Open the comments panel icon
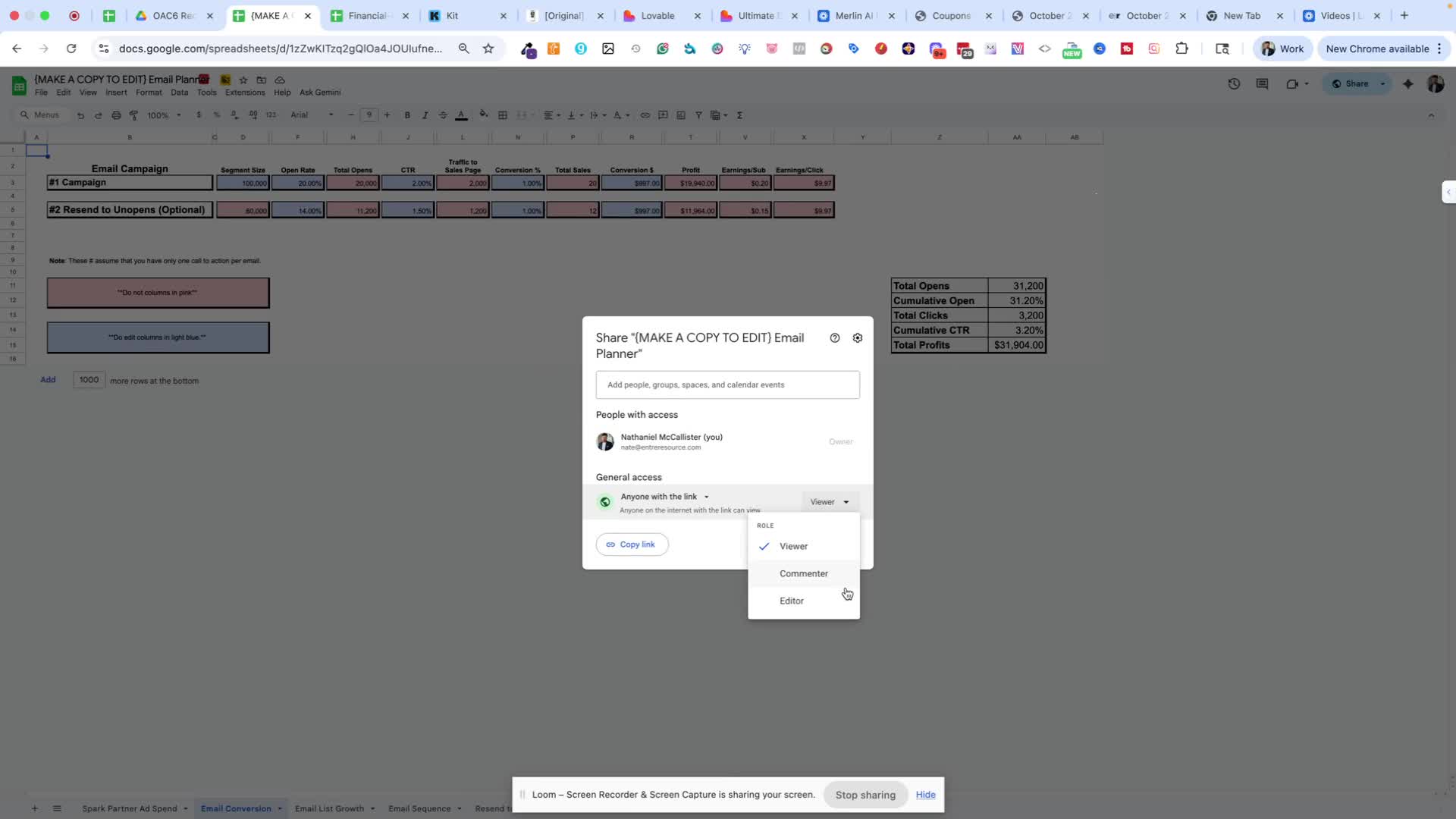 tap(1262, 84)
